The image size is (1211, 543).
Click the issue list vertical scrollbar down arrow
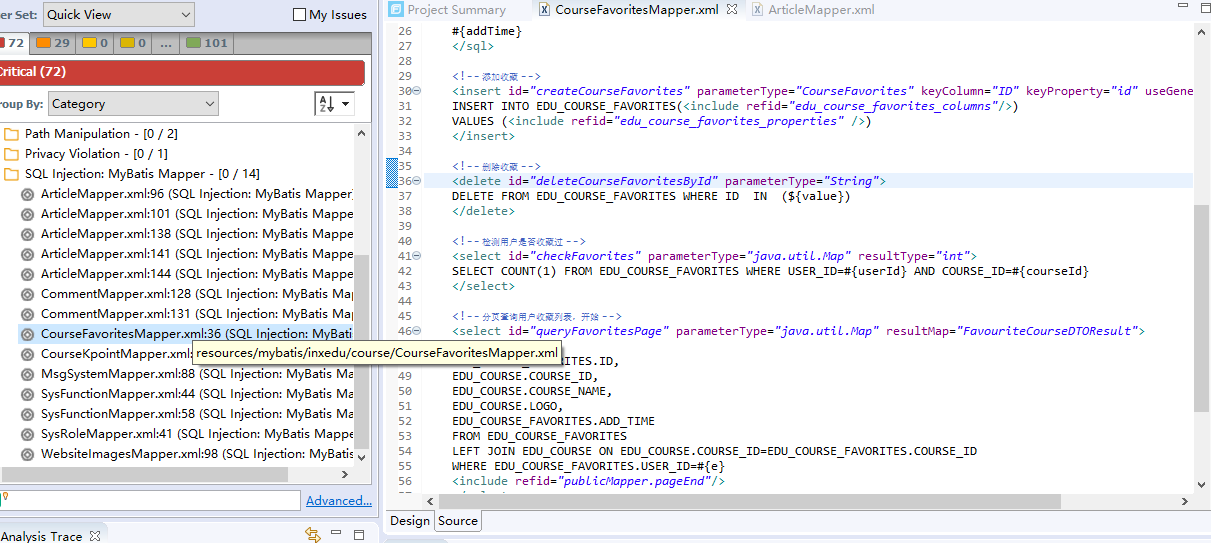click(x=364, y=457)
